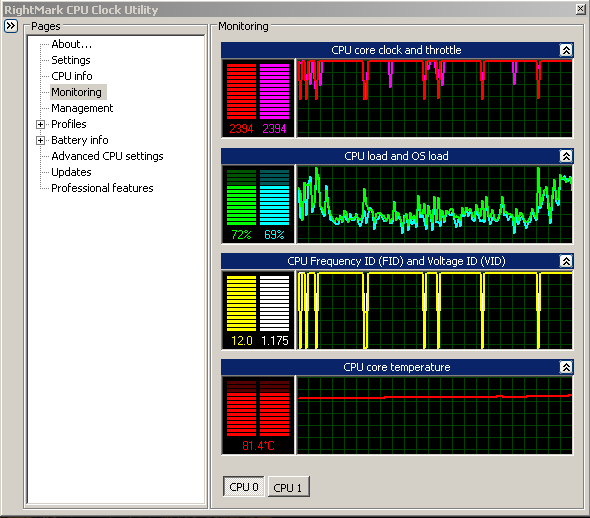Open the Settings page
590x518 pixels.
pos(71,60)
